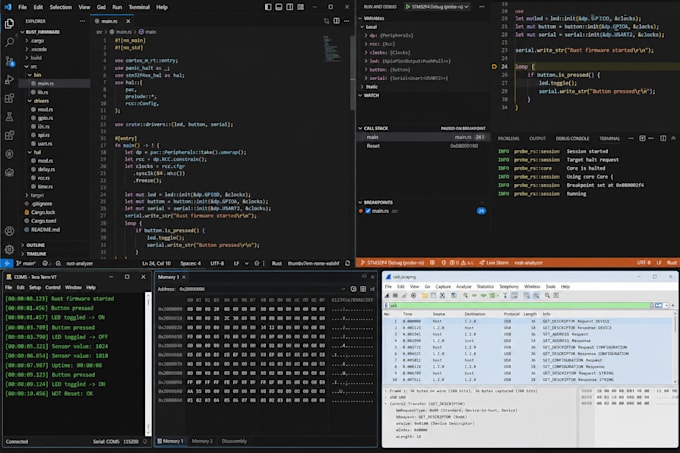Image resolution: width=680 pixels, height=453 pixels.
Task: Click the Wireshark zoom in toolbar icon
Action: click(x=547, y=296)
